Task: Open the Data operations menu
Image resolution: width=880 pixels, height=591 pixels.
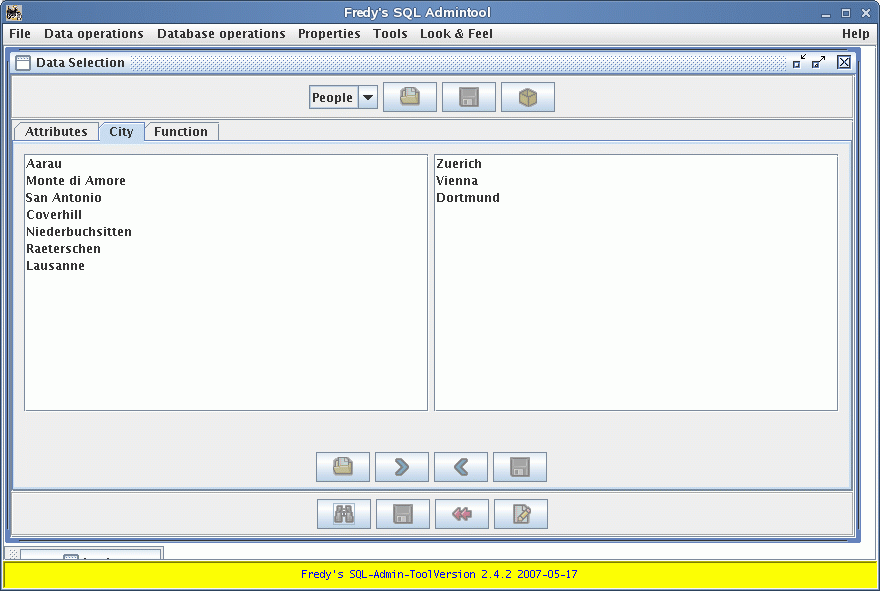Action: 94,34
